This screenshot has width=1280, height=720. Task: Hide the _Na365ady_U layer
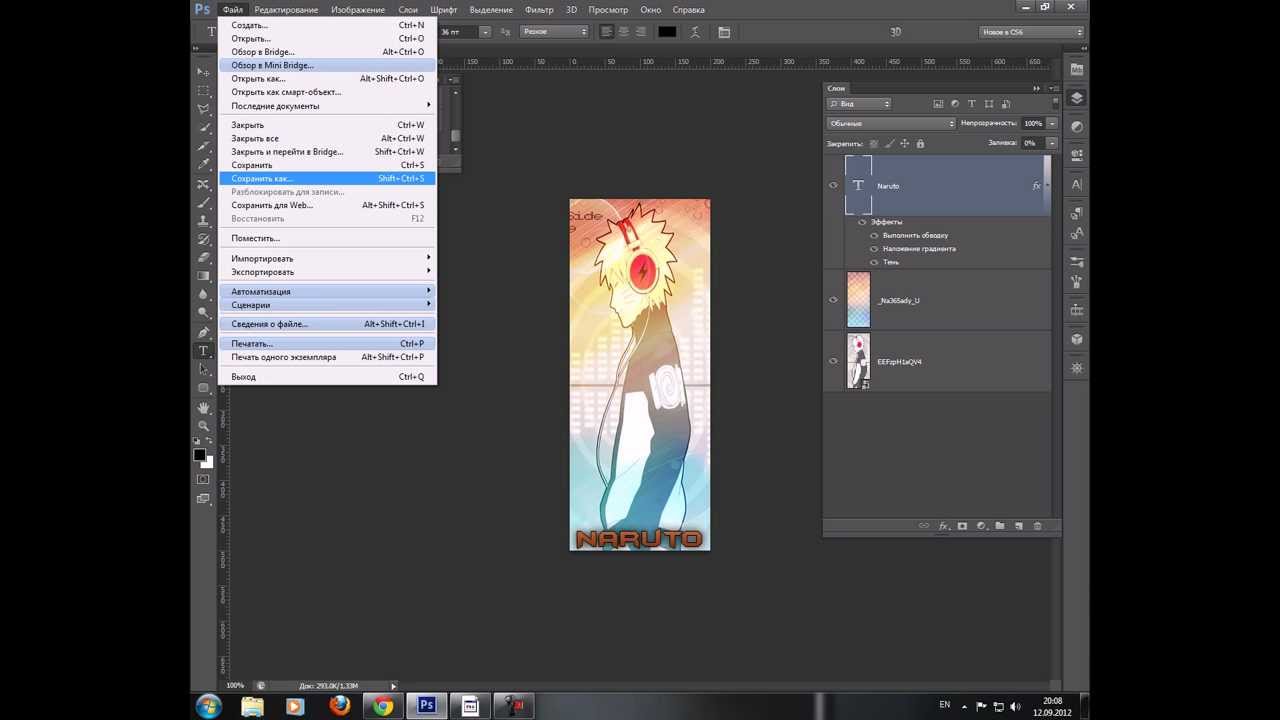pyautogui.click(x=833, y=300)
